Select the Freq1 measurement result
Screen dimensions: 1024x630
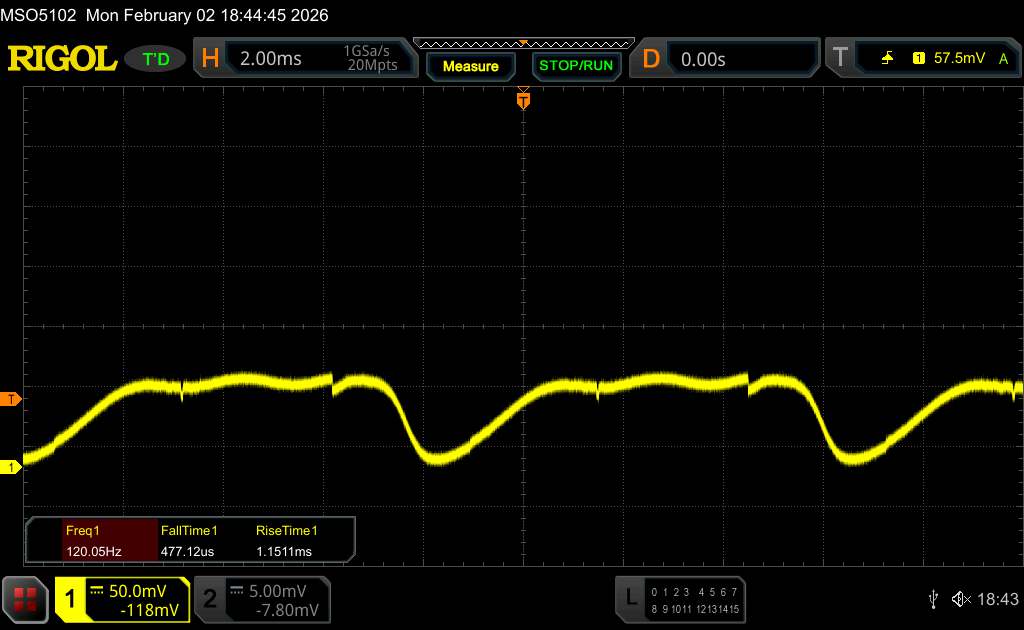click(x=90, y=540)
